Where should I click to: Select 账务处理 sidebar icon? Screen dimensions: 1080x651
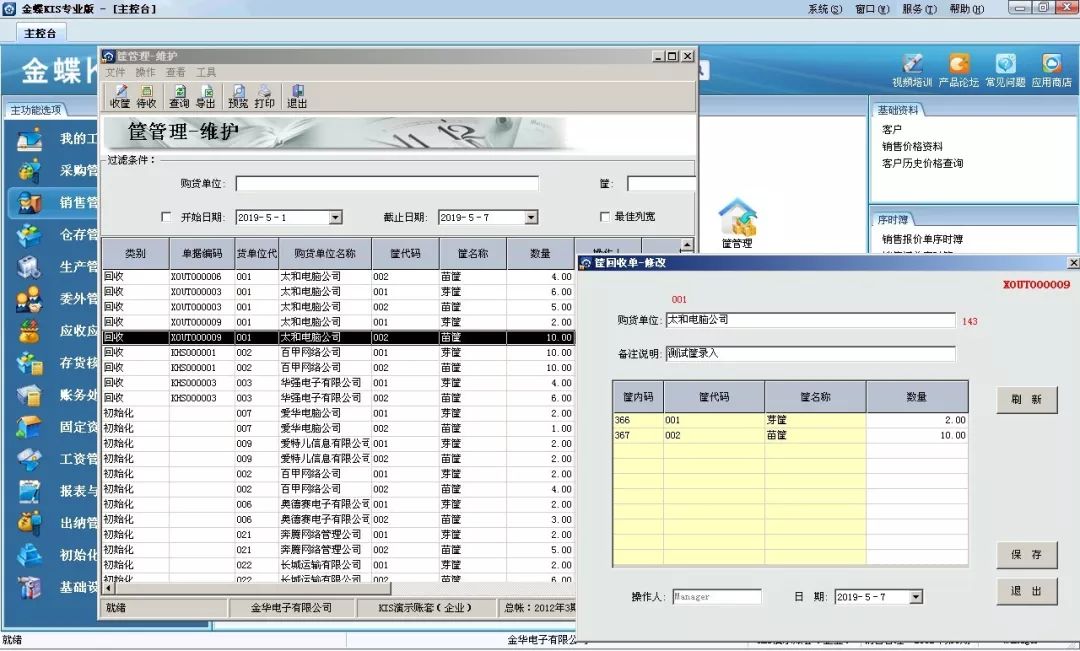click(x=30, y=395)
